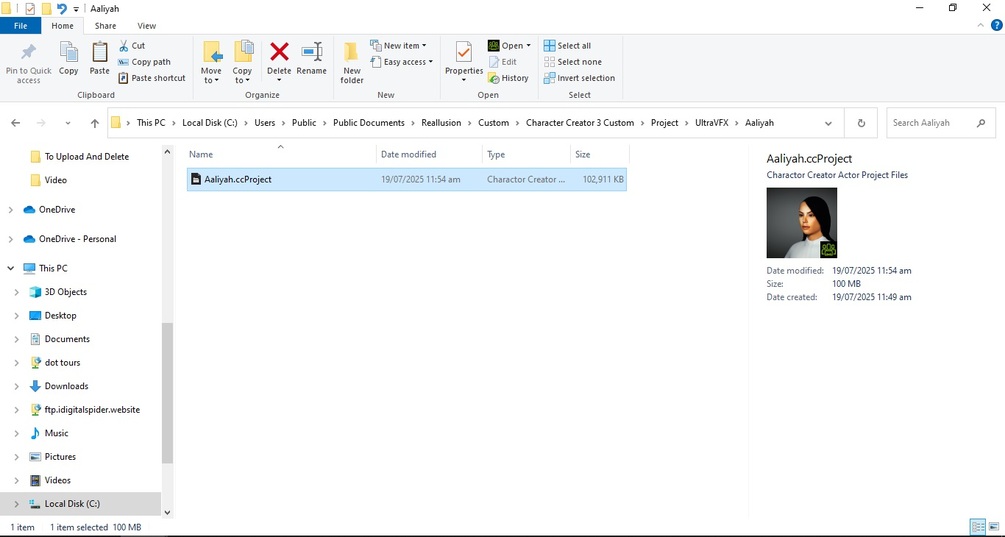
Task: Click the undo icon in title bar
Action: click(x=62, y=8)
